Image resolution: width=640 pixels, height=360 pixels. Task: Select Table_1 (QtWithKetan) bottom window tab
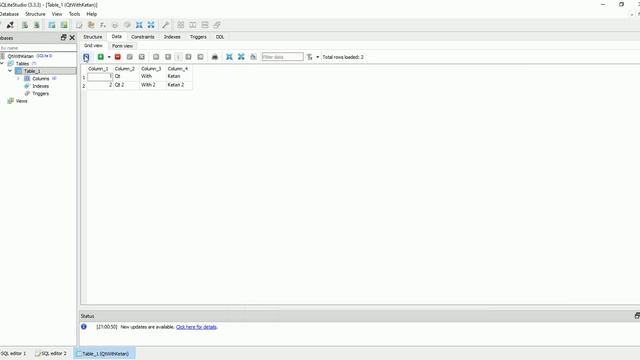[x=104, y=353]
